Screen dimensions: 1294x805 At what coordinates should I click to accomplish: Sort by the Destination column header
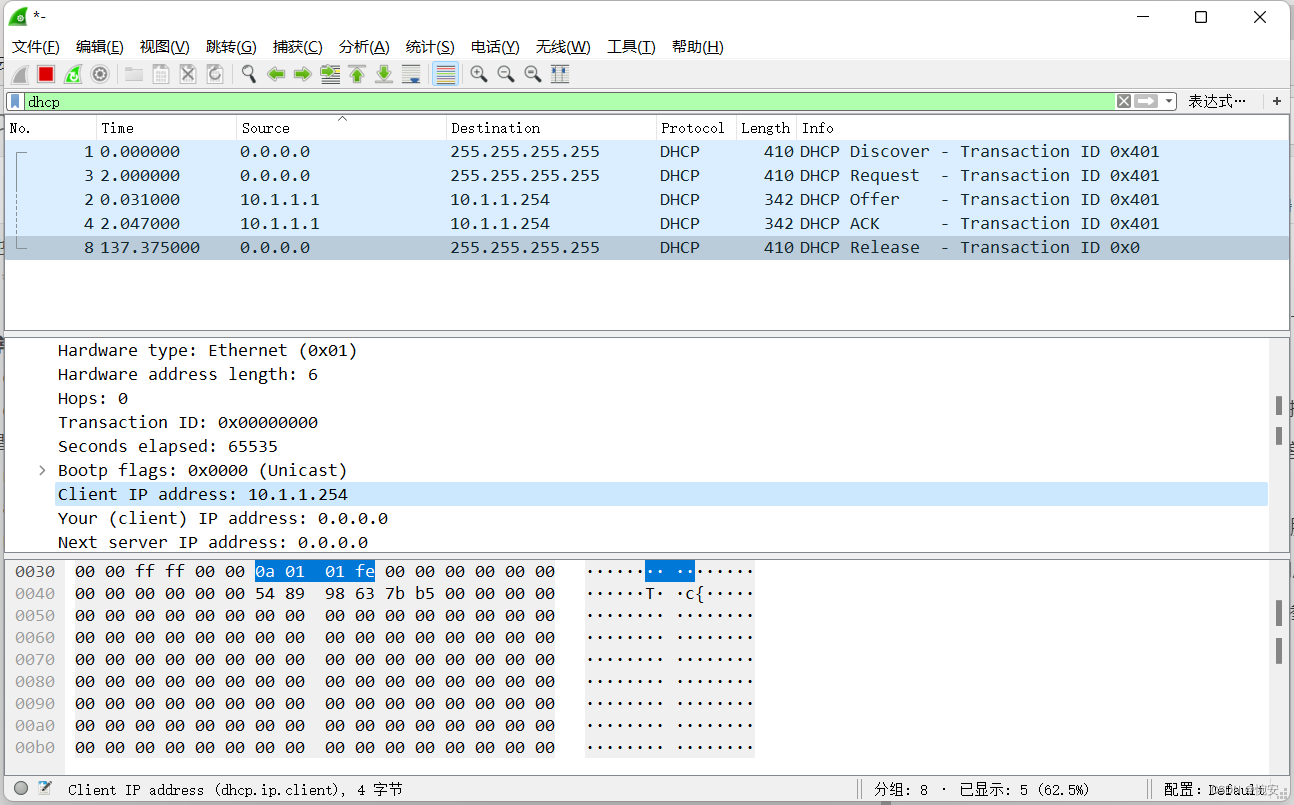pyautogui.click(x=551, y=128)
